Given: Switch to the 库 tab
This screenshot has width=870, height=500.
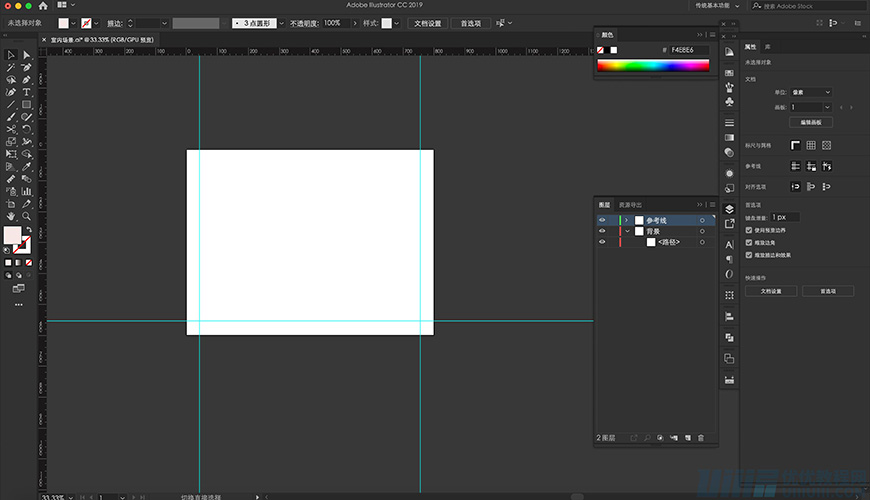Looking at the screenshot, I should [768, 46].
